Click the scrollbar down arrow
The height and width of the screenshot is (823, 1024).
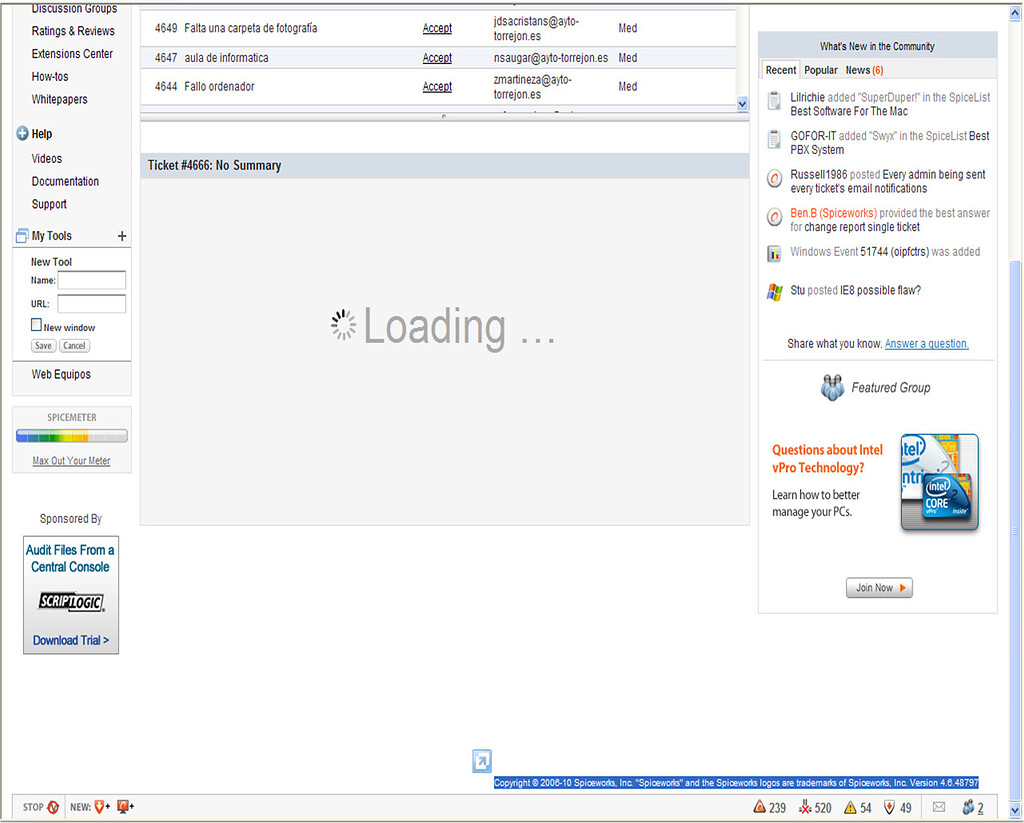point(1014,810)
